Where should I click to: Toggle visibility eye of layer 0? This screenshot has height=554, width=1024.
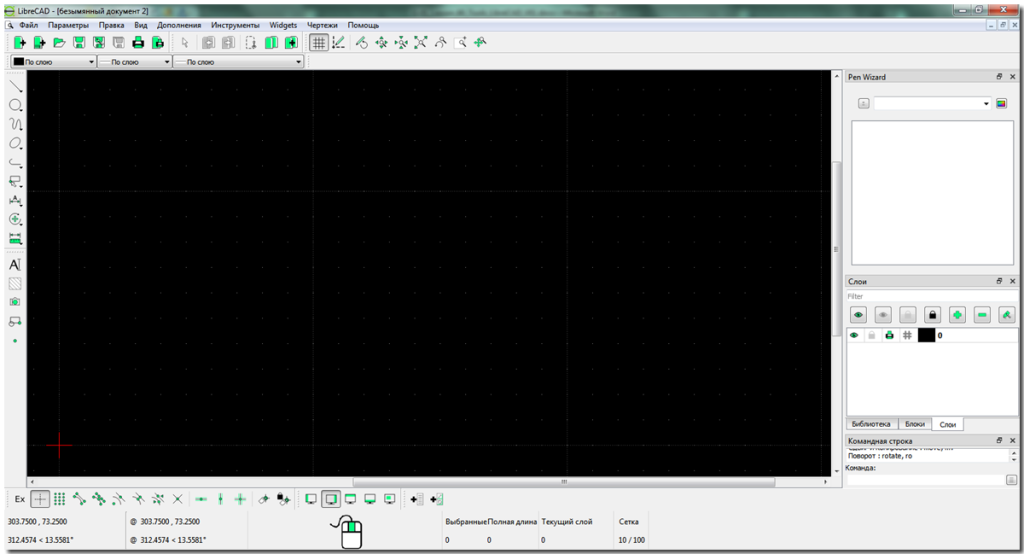(855, 336)
